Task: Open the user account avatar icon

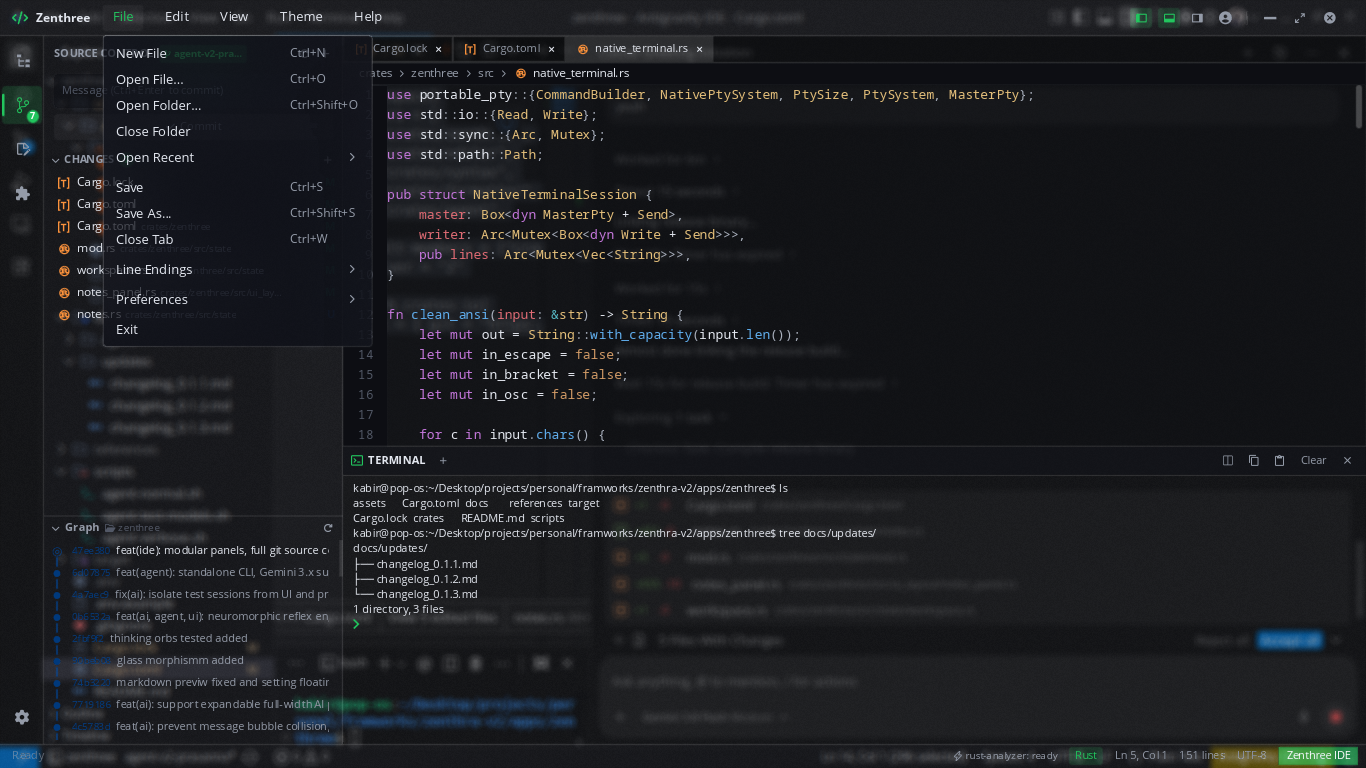Action: 1226,17
